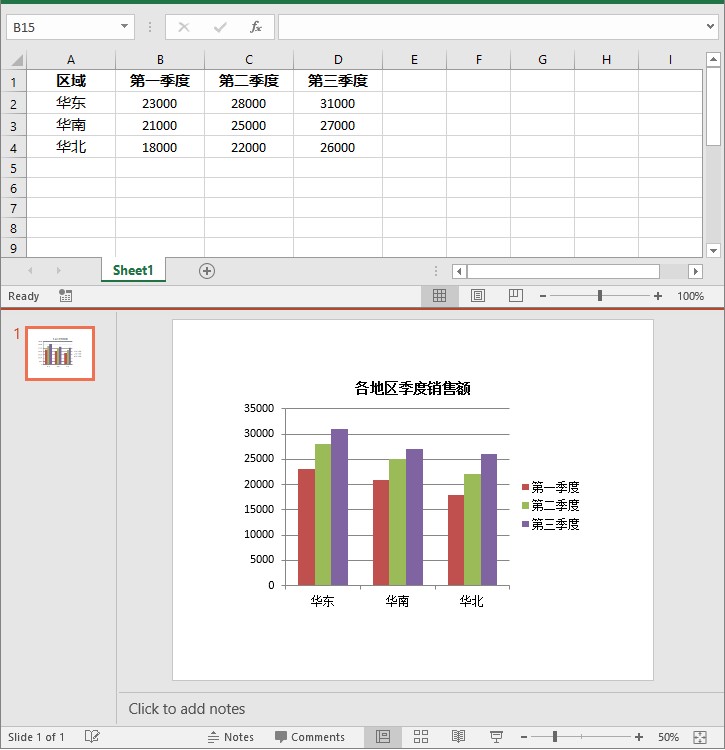
Task: Click header cell 第二季度
Action: 249,81
